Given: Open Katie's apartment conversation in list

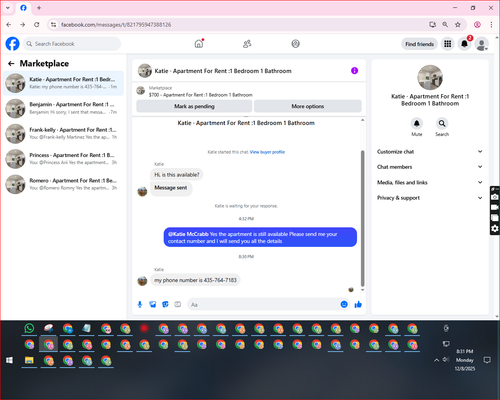Looking at the screenshot, I should coord(64,83).
